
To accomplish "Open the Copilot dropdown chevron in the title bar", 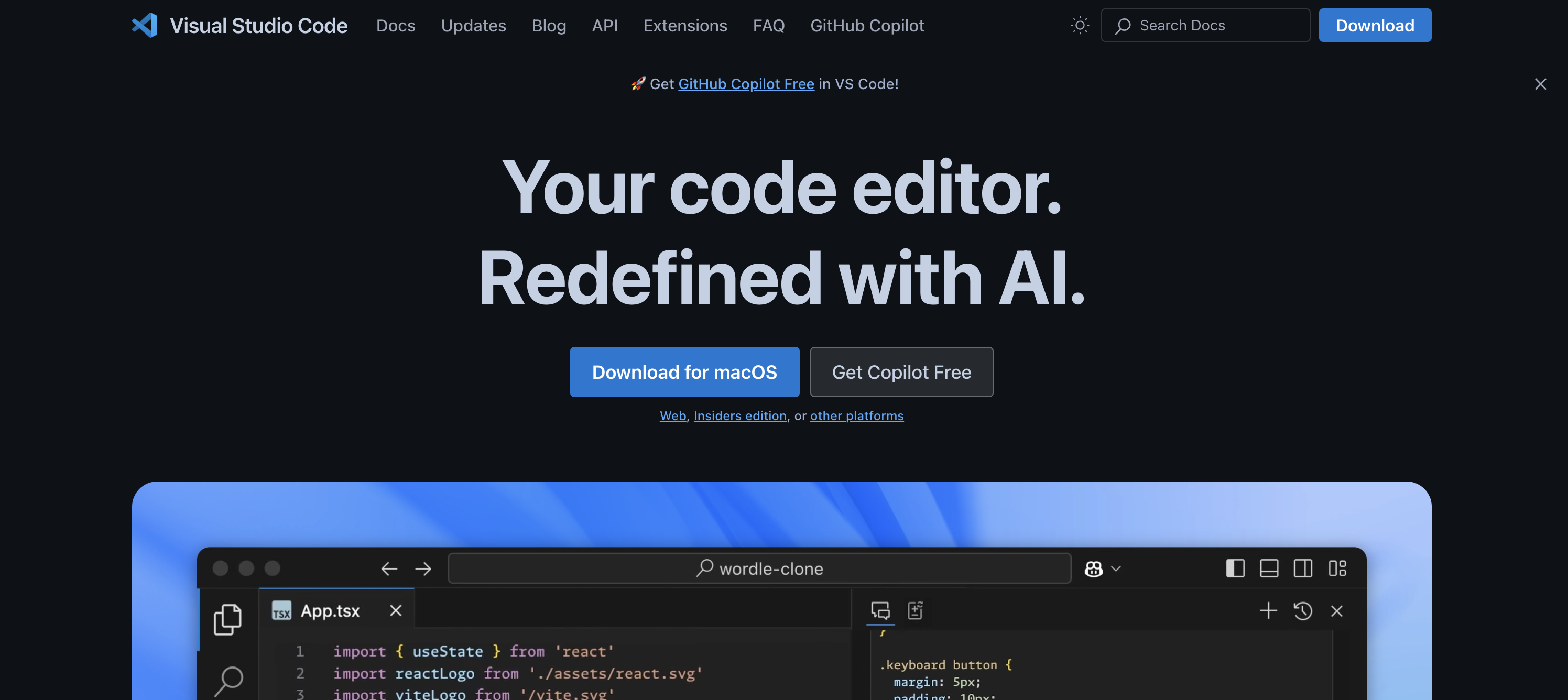I will (1116, 568).
